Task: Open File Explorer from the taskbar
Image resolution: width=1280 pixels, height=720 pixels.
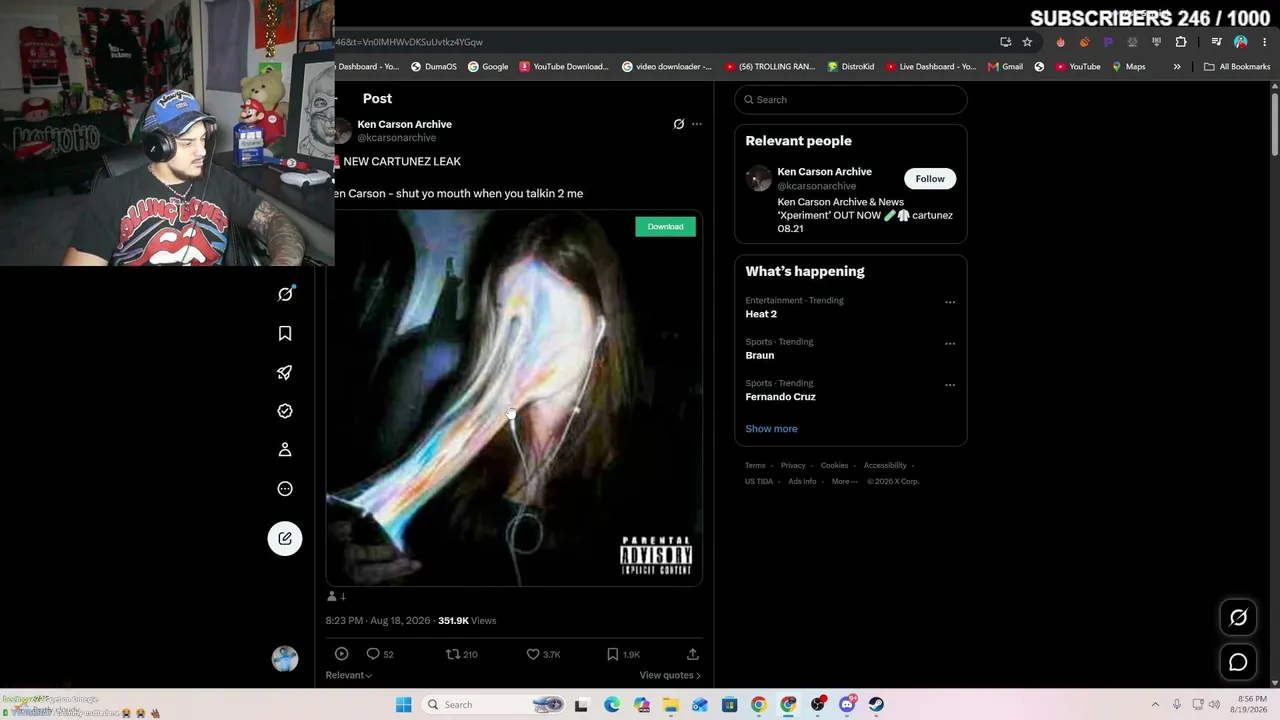Action: pos(670,705)
